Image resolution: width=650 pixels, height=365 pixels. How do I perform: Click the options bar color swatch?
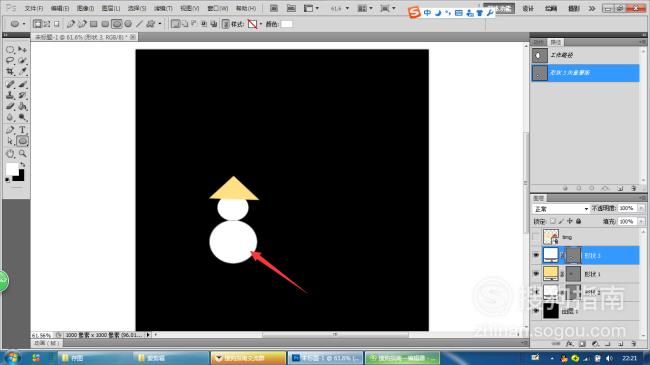[x=286, y=24]
